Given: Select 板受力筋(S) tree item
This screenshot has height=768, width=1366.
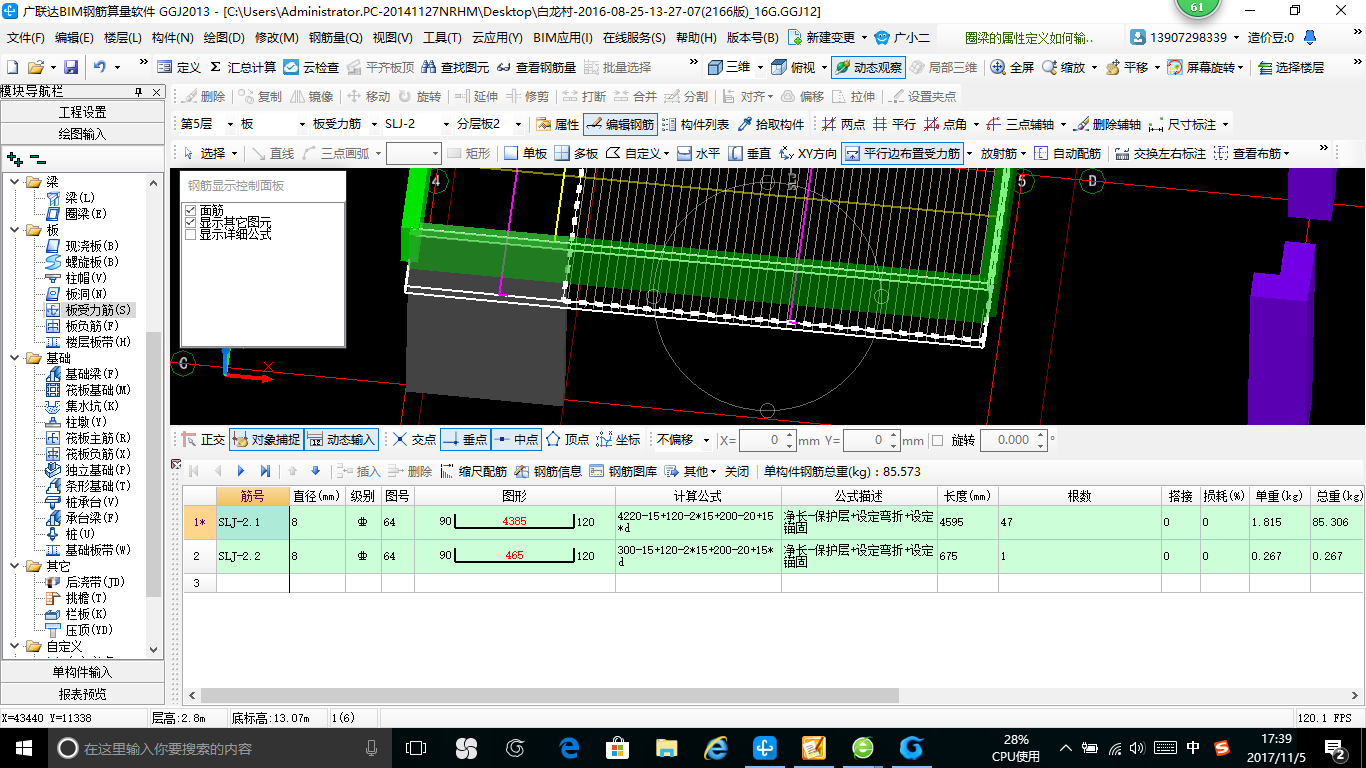Looking at the screenshot, I should click(90, 310).
